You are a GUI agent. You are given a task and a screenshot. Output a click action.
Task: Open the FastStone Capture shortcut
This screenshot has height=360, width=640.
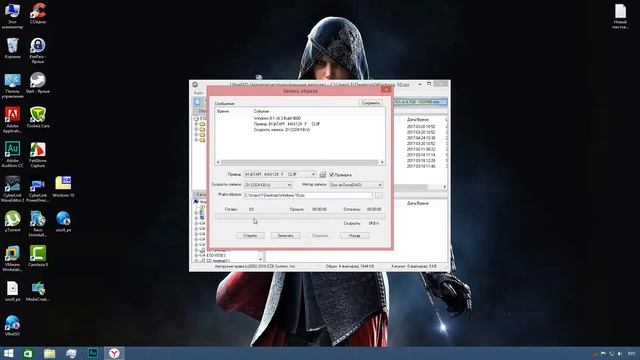(38, 155)
